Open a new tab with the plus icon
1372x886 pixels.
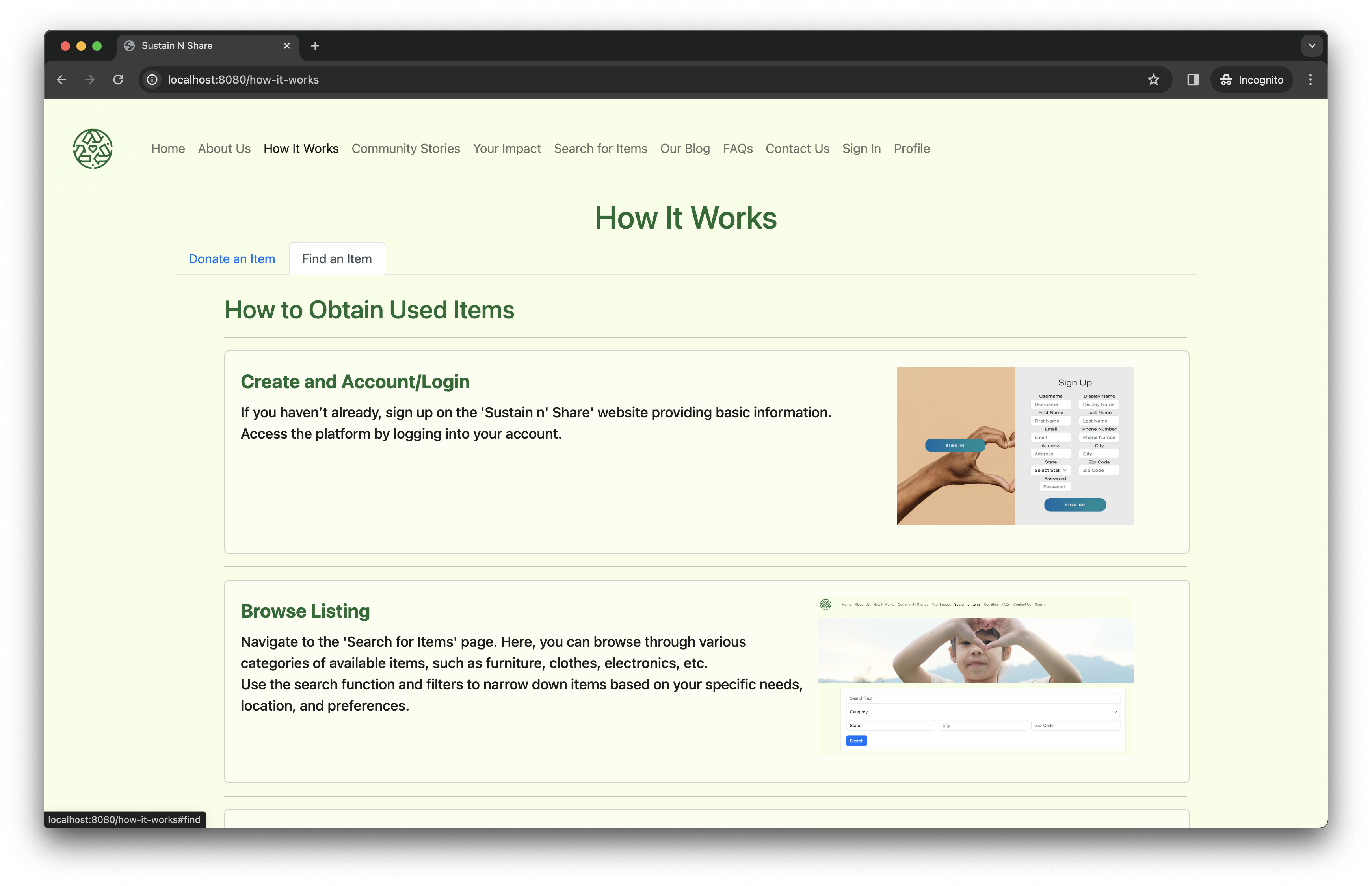pos(315,46)
